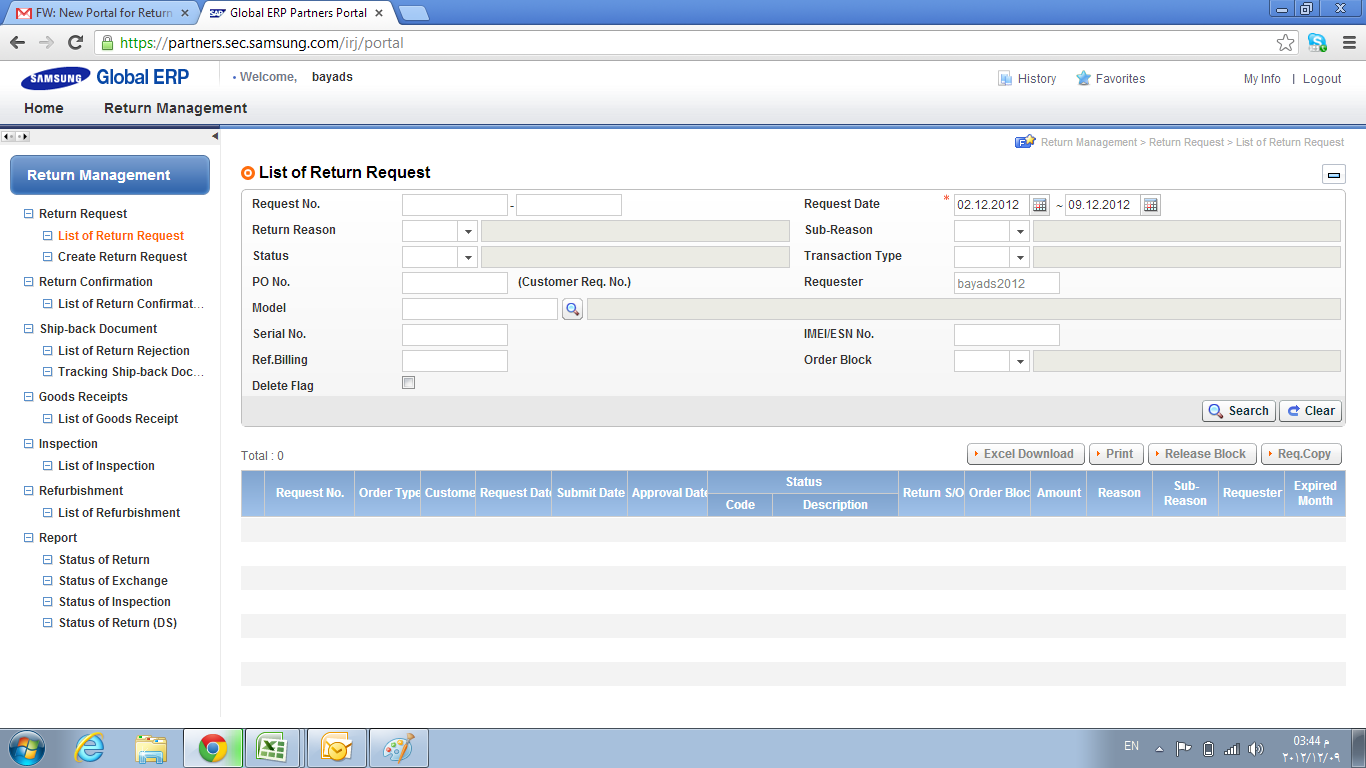Image resolution: width=1366 pixels, height=768 pixels.
Task: Open the Return Management menu tab
Action: click(x=176, y=108)
